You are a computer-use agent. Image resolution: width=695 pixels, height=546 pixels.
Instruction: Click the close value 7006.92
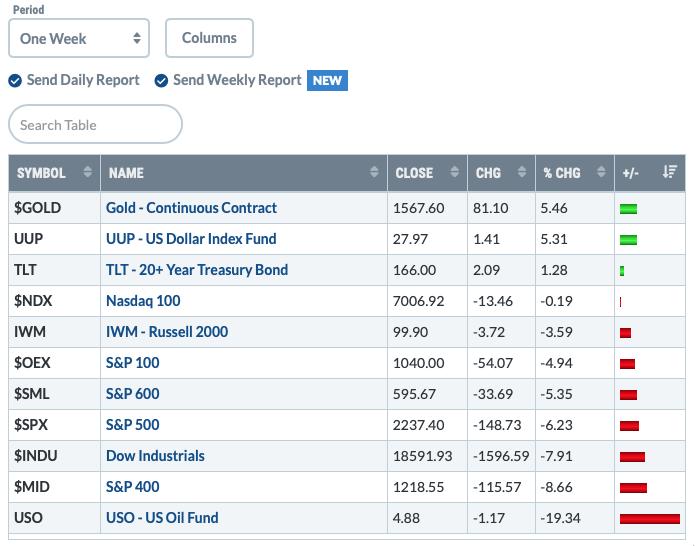click(418, 301)
